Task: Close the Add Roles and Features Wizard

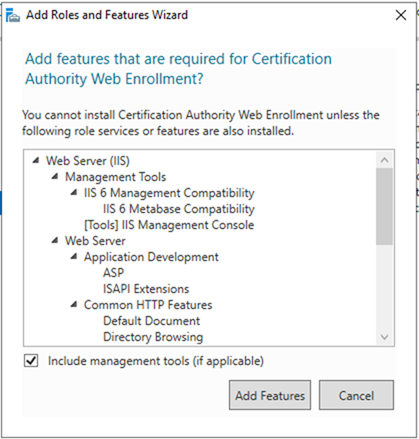Action: pos(401,15)
